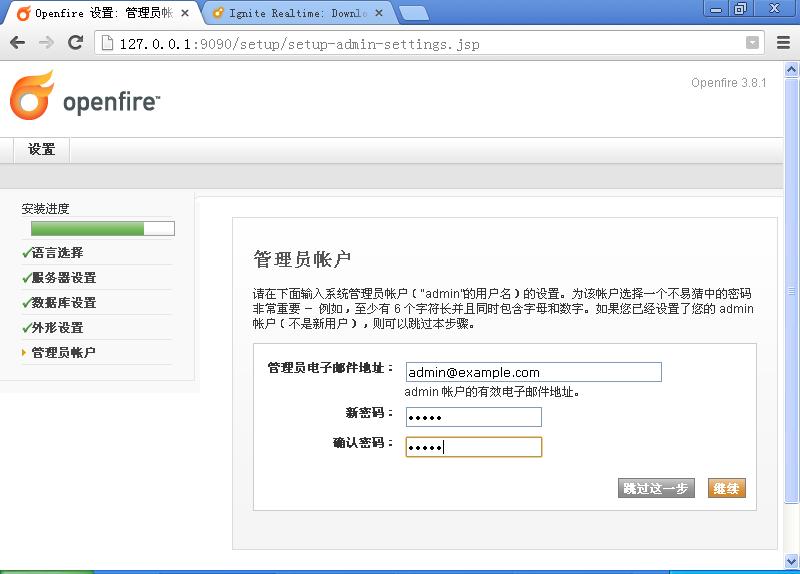
Task: Click the scrollbar down arrow
Action: point(791,561)
